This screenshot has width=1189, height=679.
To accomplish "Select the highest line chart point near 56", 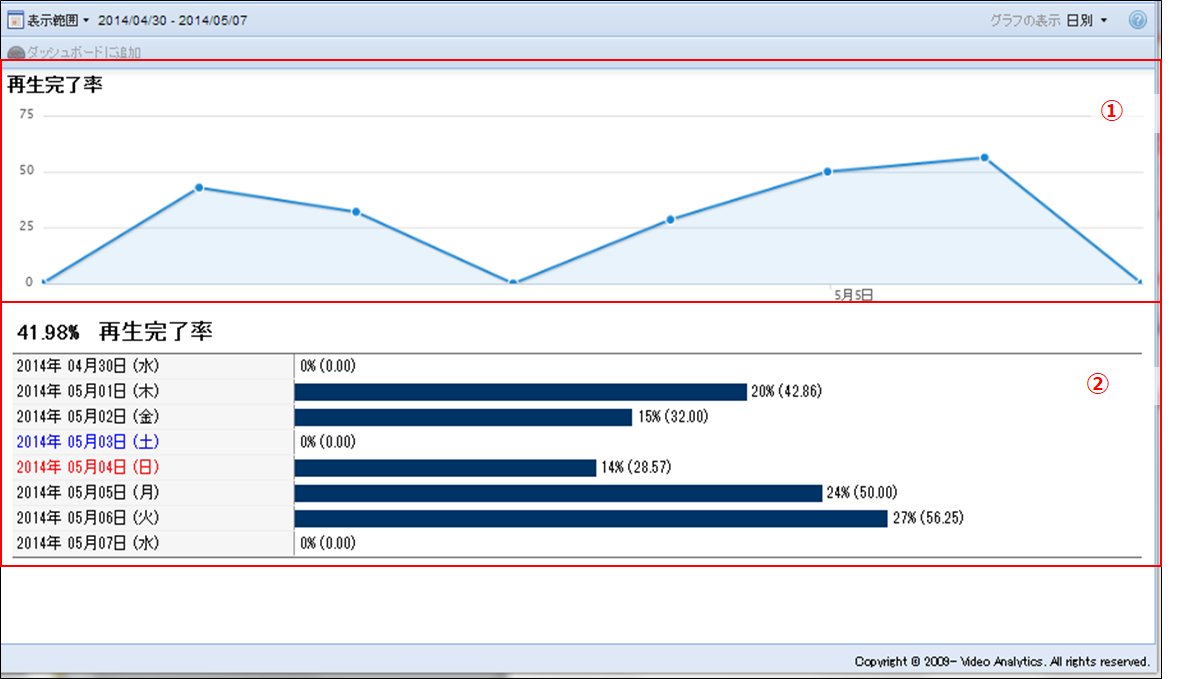I will click(985, 157).
